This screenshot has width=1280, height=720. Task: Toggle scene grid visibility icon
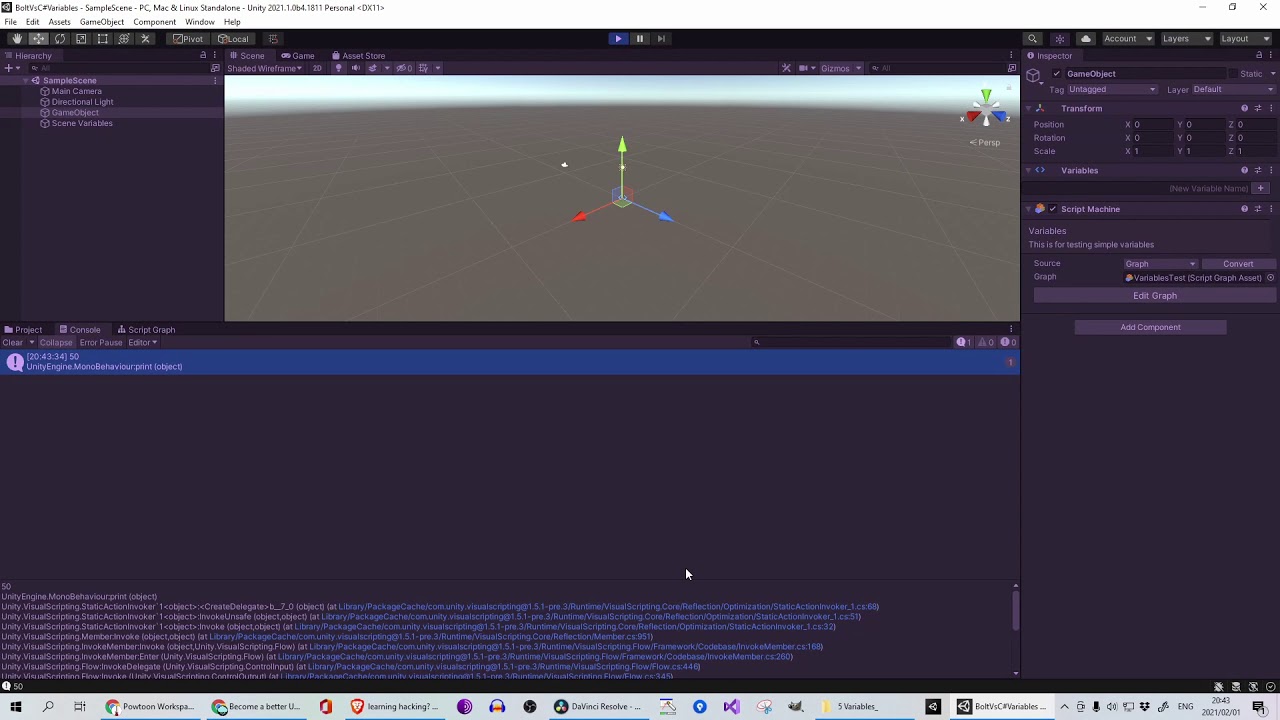click(423, 68)
